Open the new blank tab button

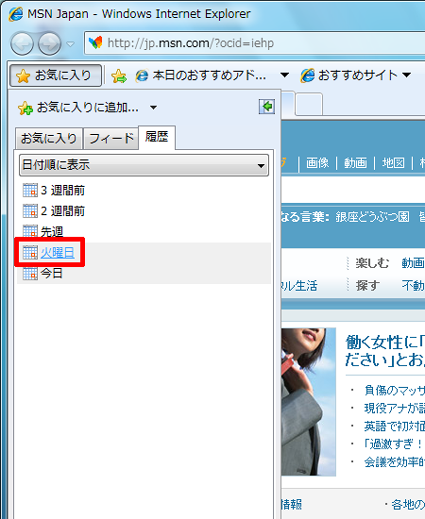(x=309, y=104)
